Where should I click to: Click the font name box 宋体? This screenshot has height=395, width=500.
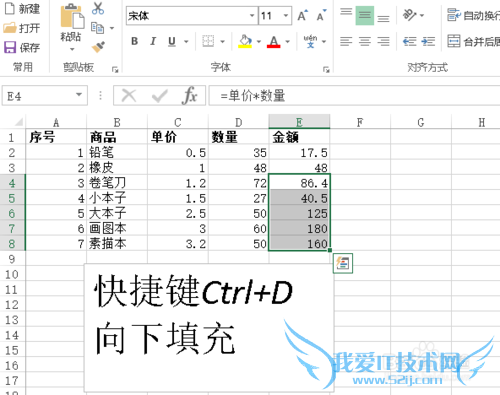[x=187, y=16]
